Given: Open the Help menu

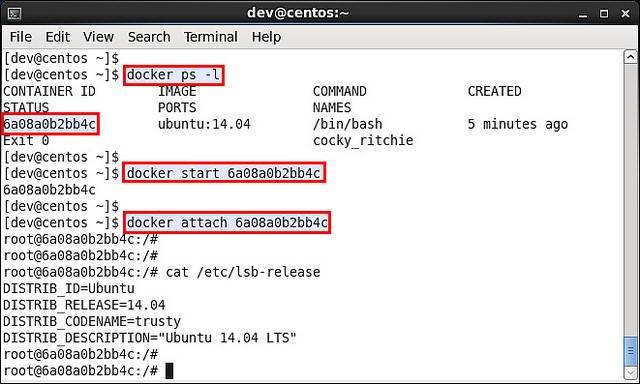Looking at the screenshot, I should 266,37.
